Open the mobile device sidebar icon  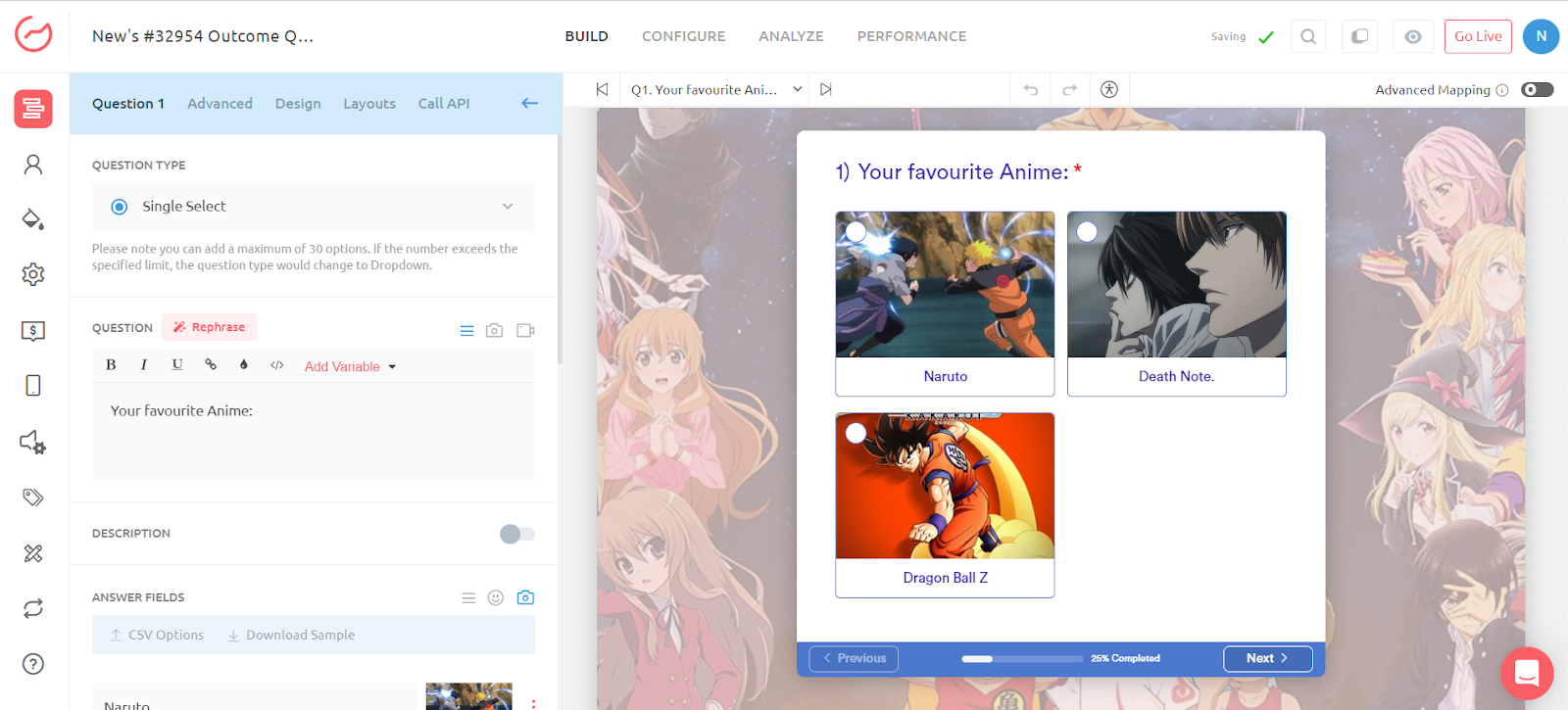point(33,386)
